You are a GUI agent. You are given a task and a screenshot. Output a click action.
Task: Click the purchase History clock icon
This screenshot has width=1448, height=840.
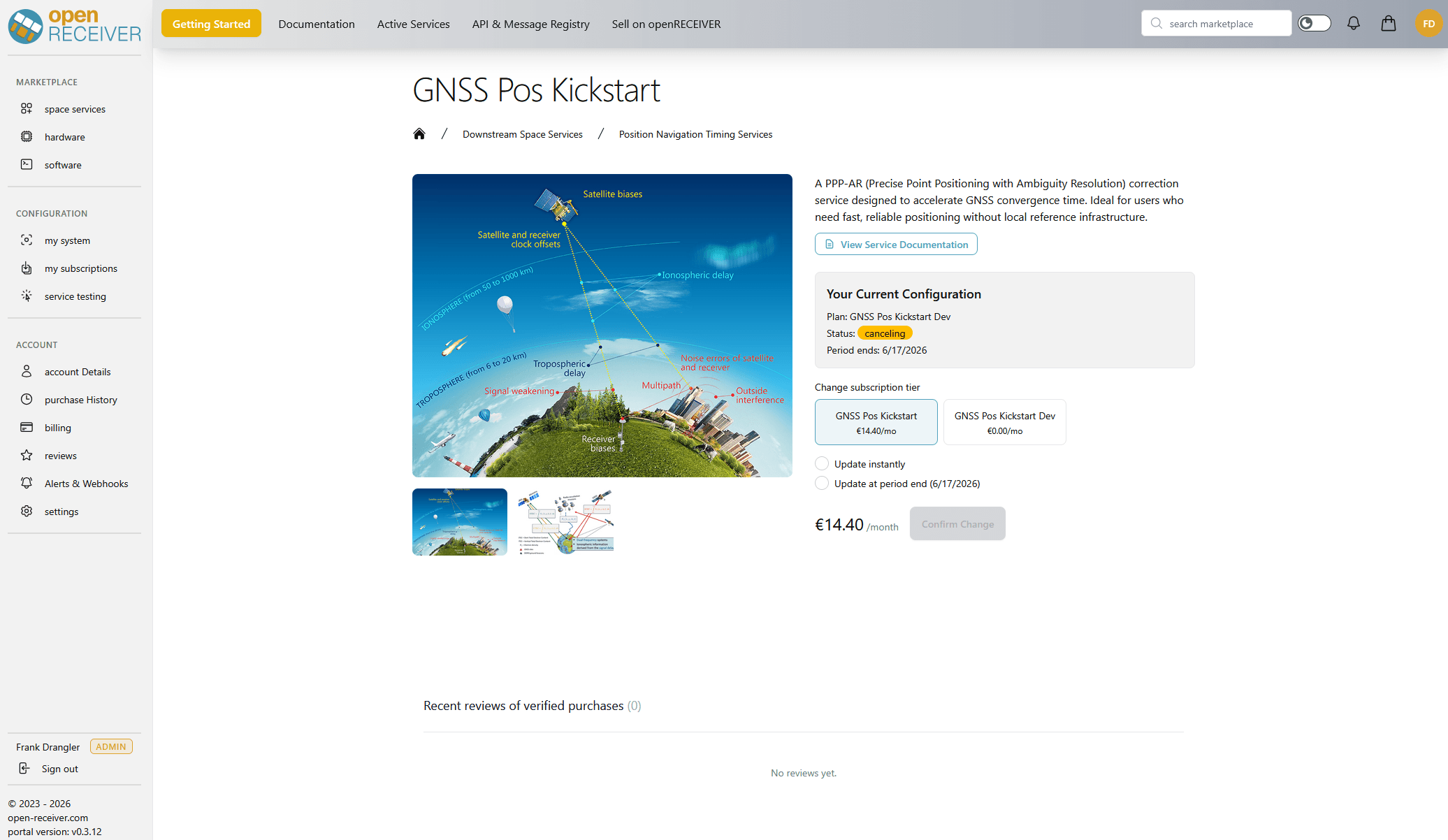pos(27,399)
